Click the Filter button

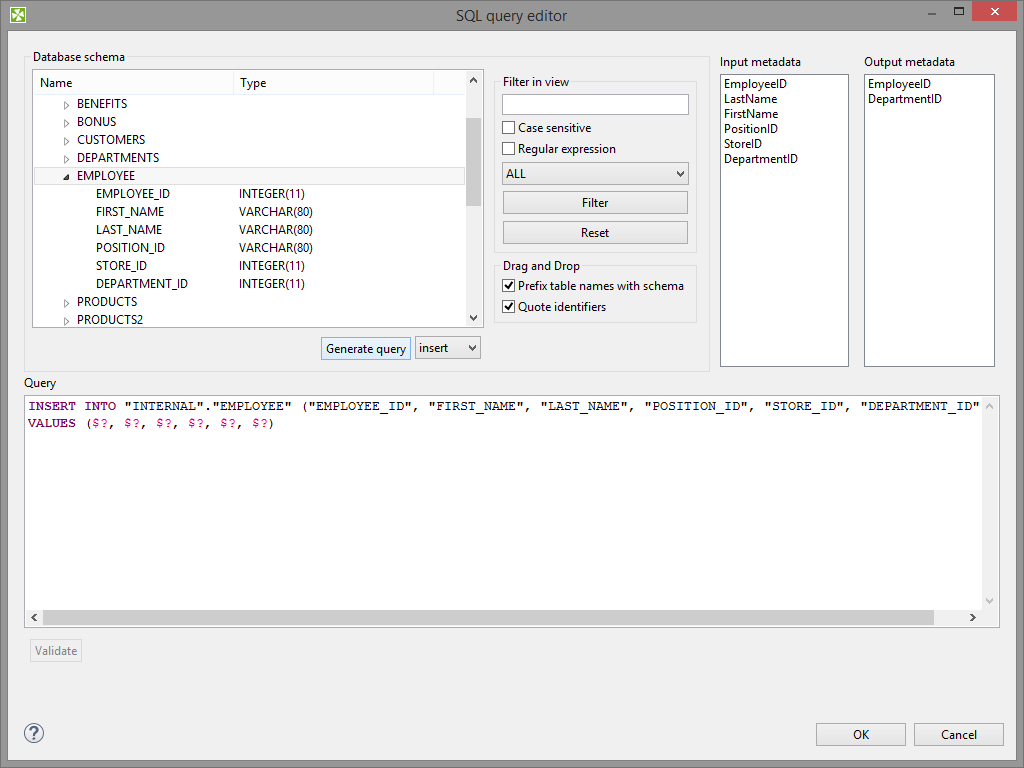(x=595, y=203)
